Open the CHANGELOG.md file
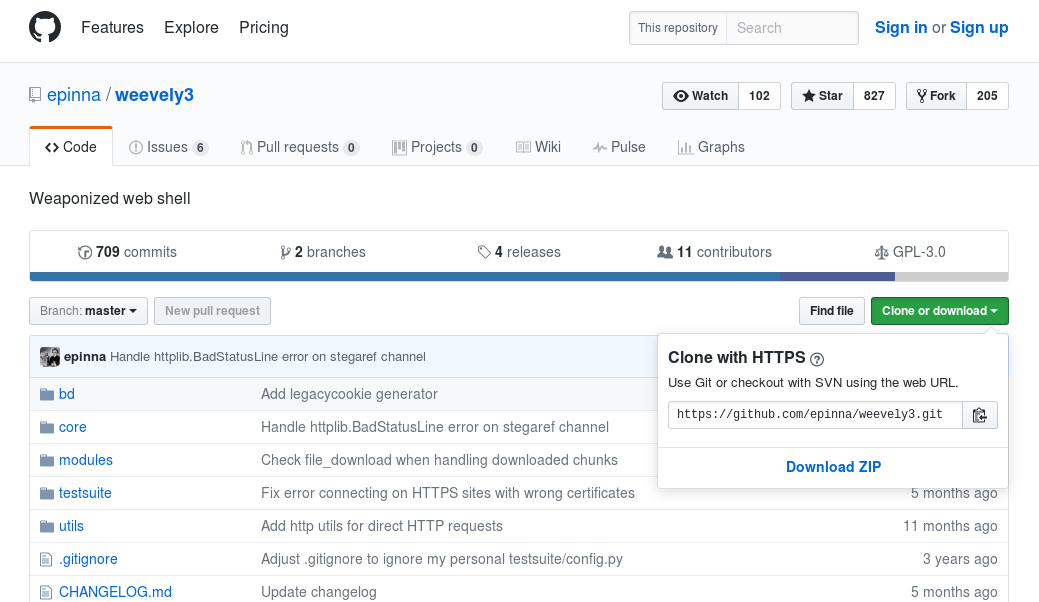The height and width of the screenshot is (602, 1039). (x=115, y=593)
